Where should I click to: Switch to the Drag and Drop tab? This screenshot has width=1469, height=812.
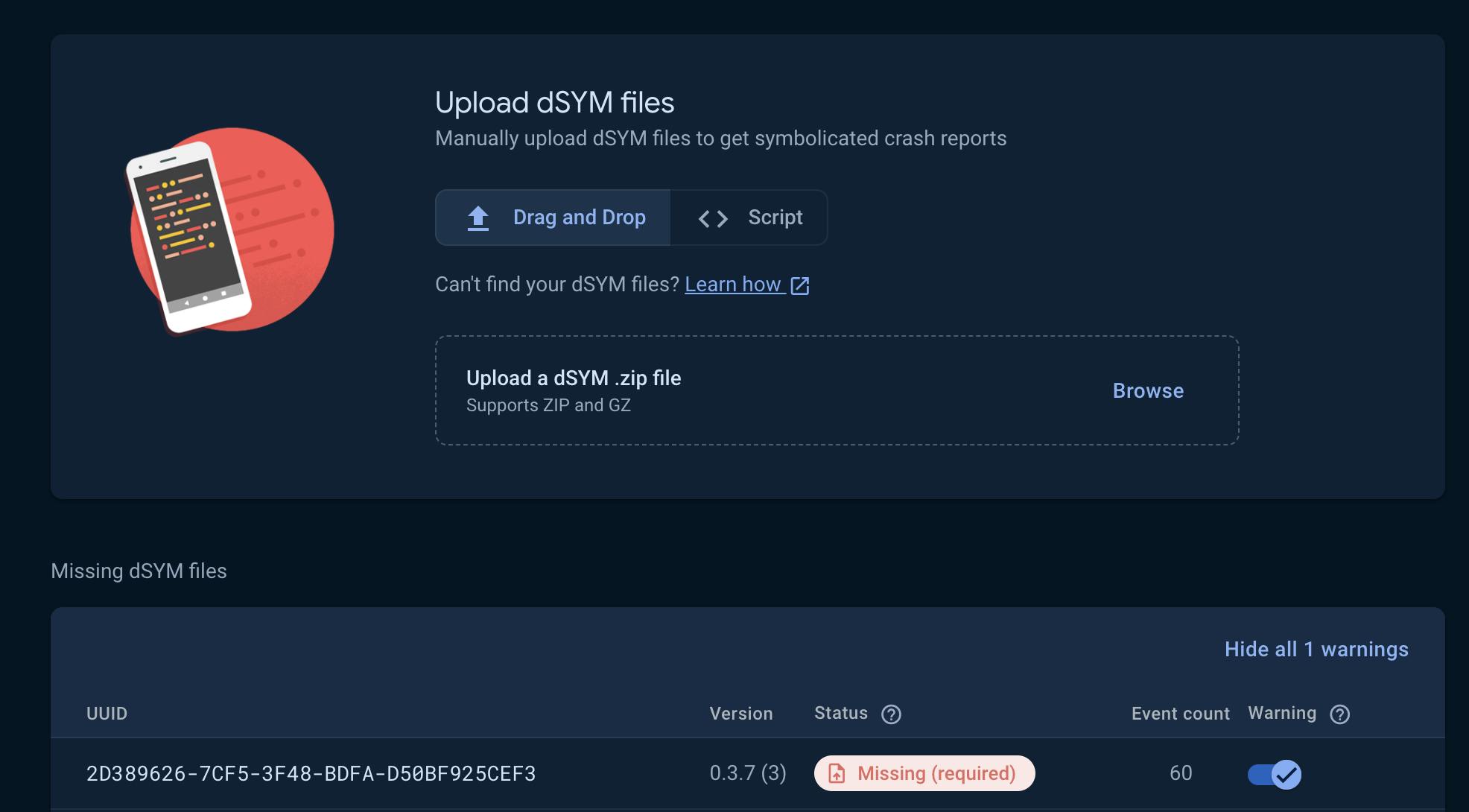(553, 218)
